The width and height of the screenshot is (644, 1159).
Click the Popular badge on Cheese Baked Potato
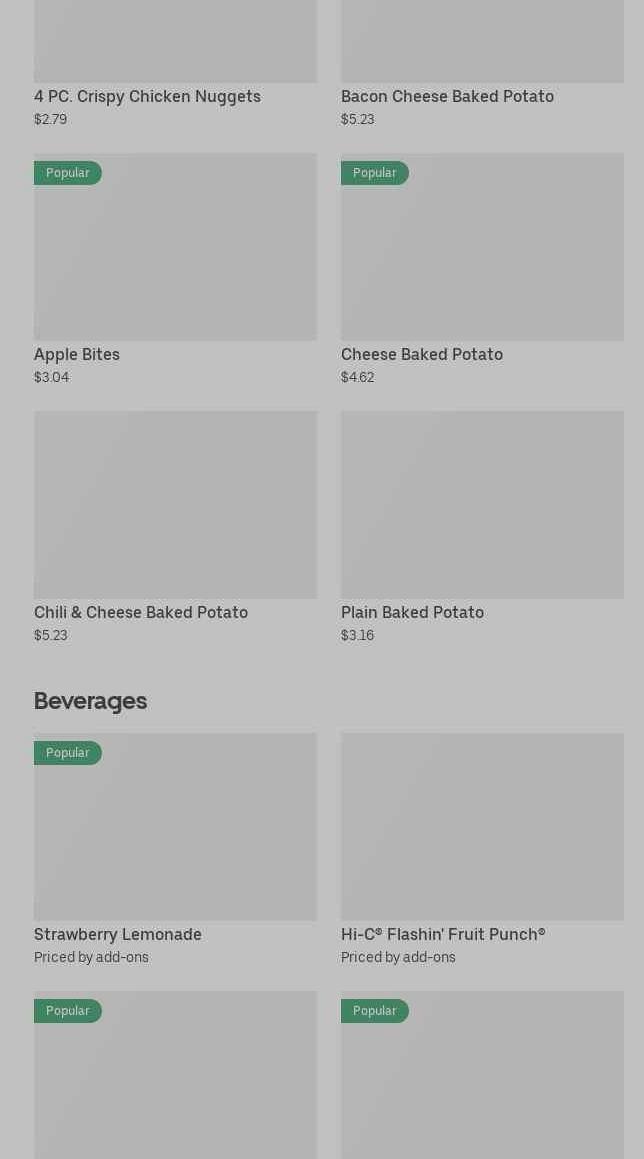[x=375, y=173]
